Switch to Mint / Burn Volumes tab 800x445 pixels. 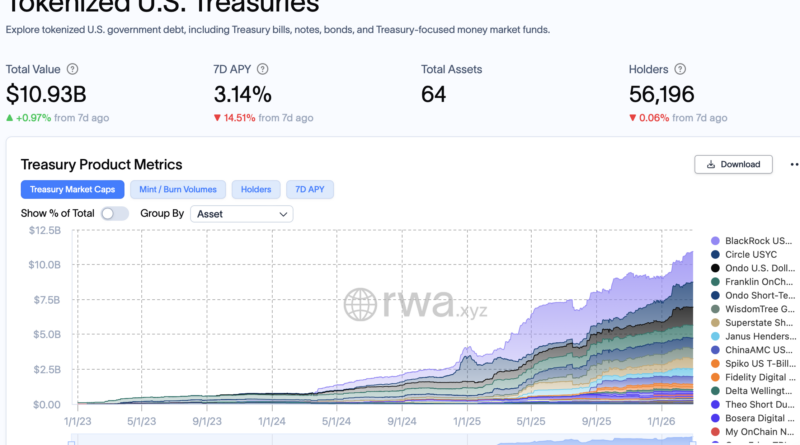[178, 189]
